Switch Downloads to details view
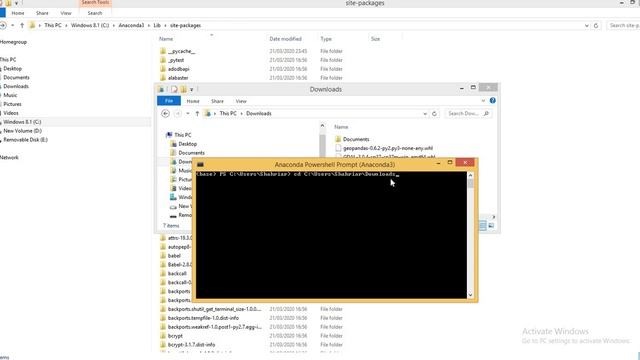The height and width of the screenshot is (360, 640). coord(483,226)
